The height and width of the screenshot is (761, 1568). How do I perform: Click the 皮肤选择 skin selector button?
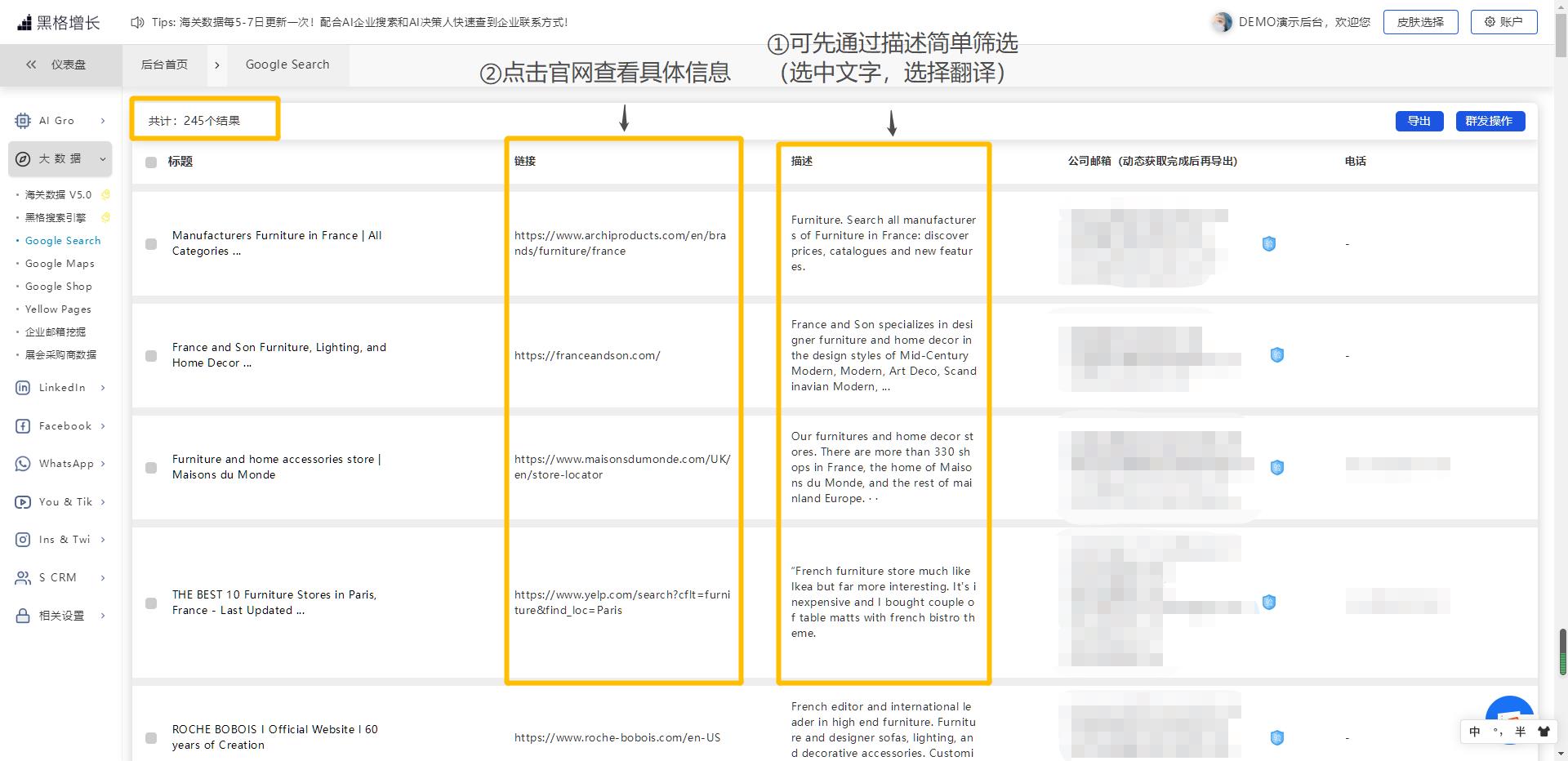1420,22
